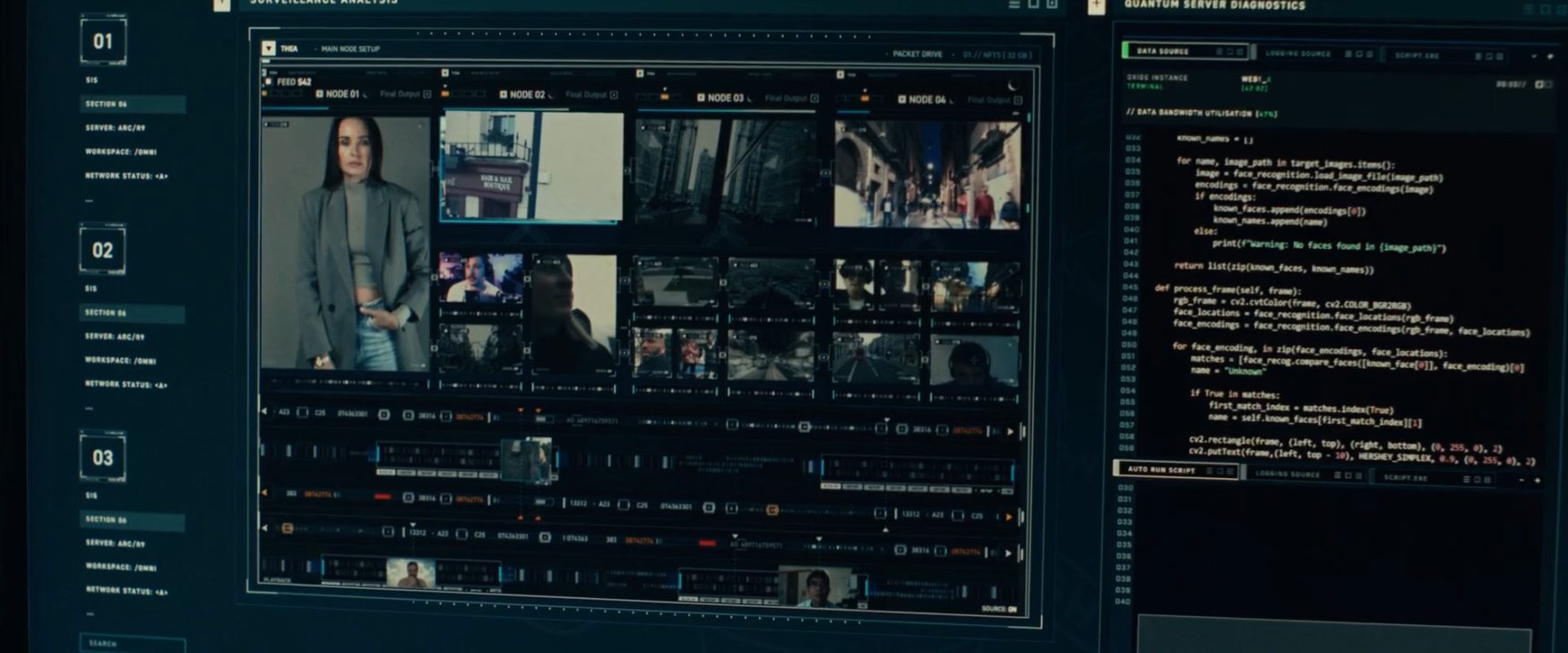
Task: Click the Final Output icon for NODE 03
Action: pos(814,98)
